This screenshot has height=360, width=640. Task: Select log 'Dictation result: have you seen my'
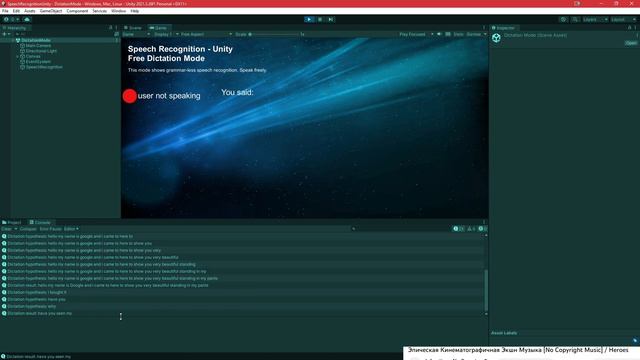(242, 313)
